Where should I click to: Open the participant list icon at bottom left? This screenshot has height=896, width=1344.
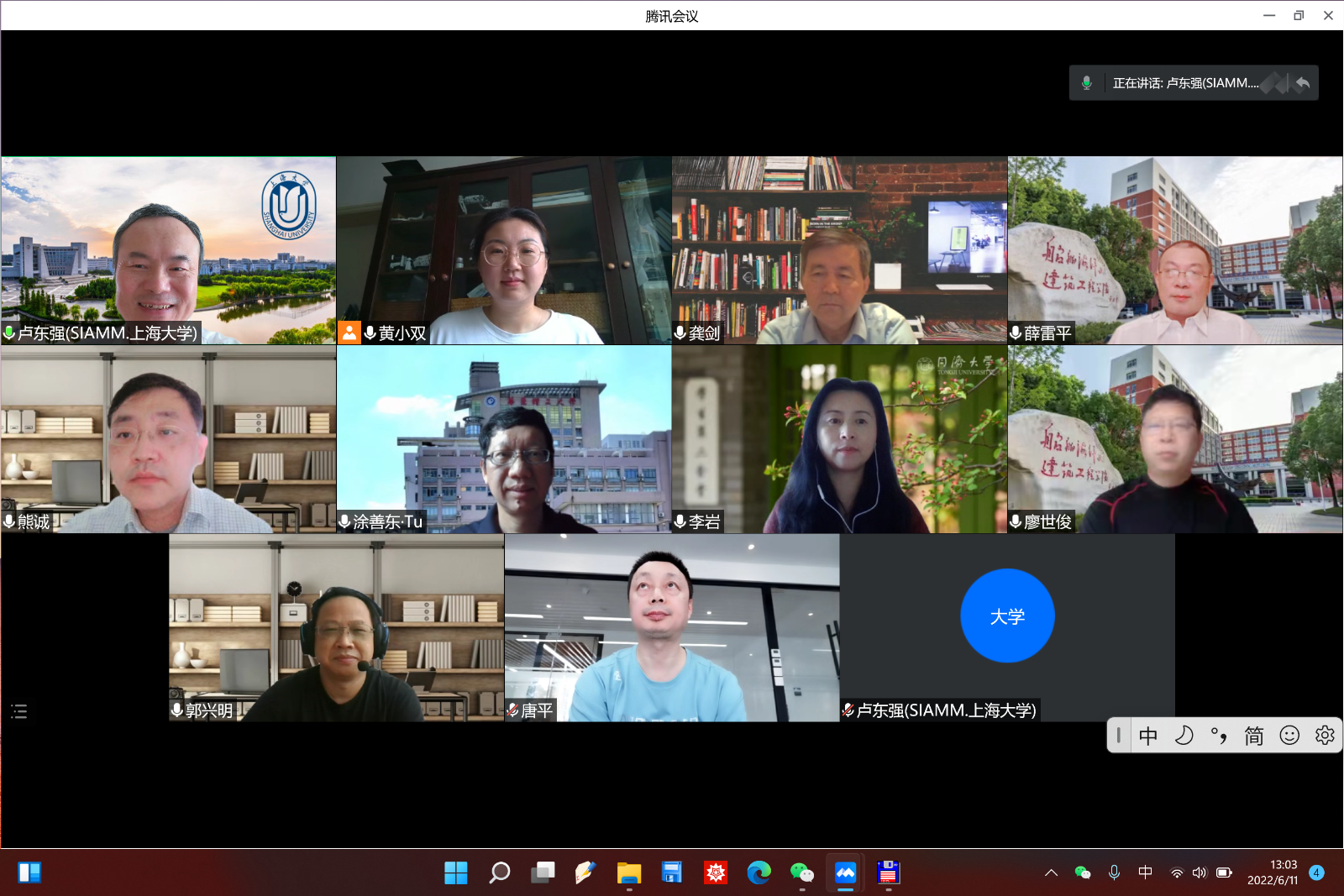(x=18, y=711)
